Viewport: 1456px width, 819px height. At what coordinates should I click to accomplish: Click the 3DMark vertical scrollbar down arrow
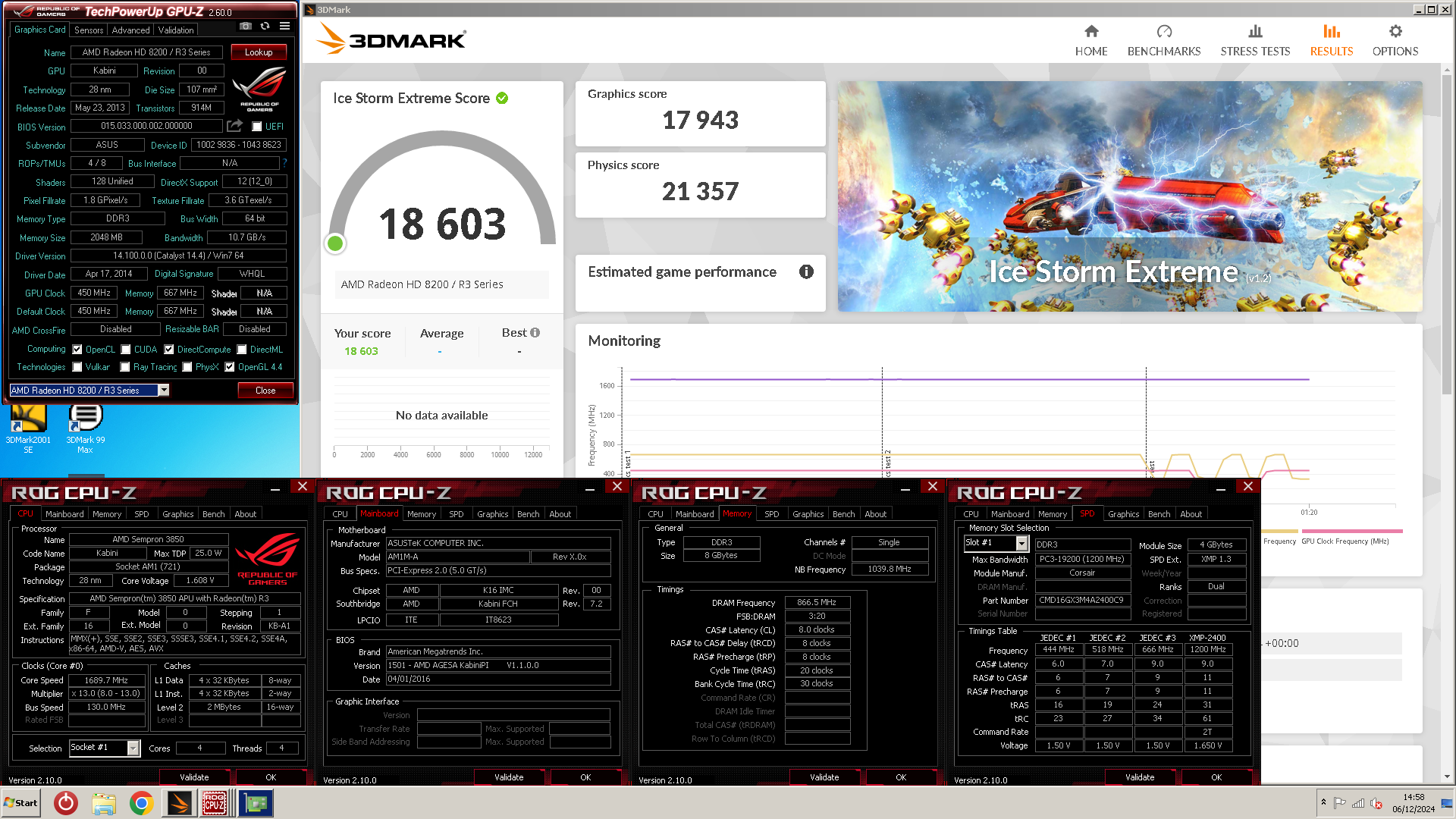[1448, 777]
